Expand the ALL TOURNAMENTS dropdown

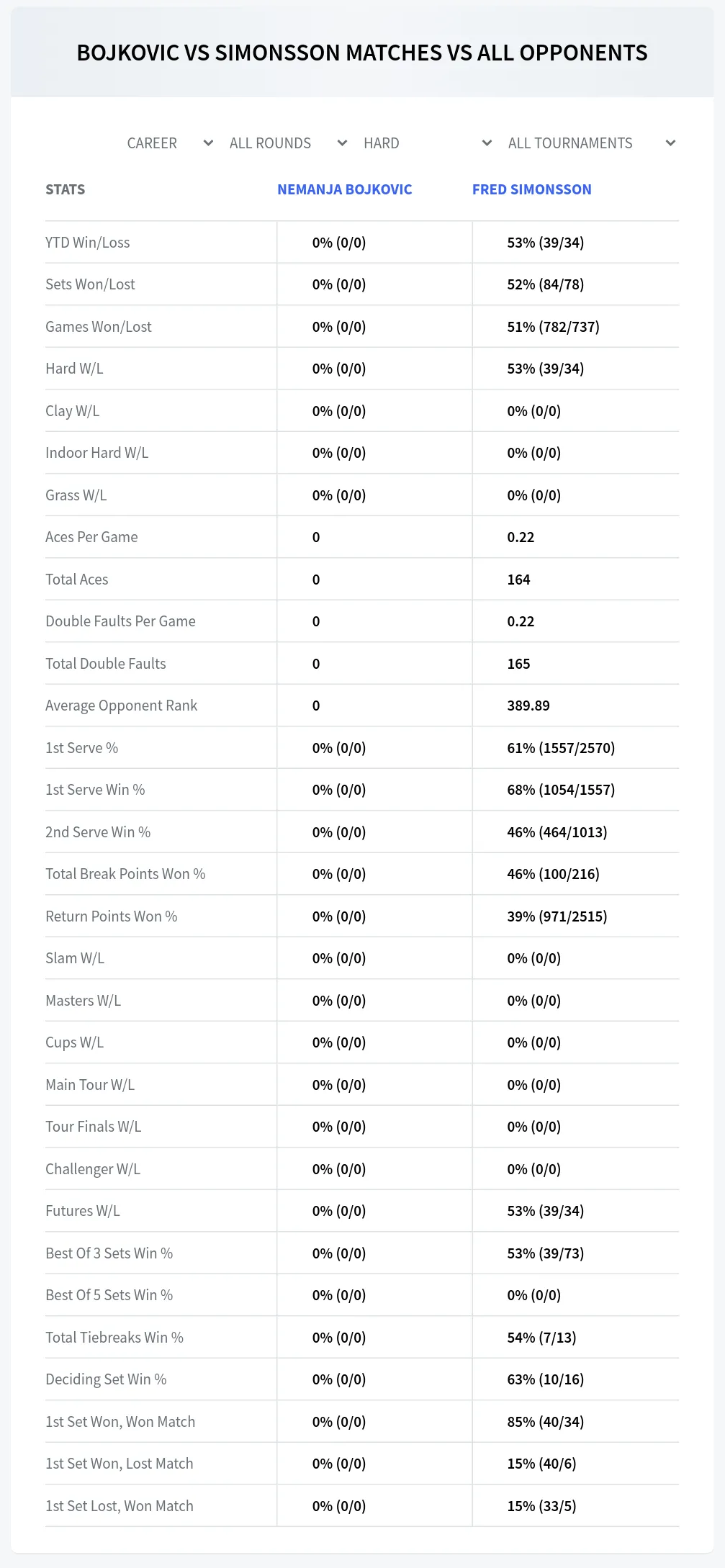(592, 143)
